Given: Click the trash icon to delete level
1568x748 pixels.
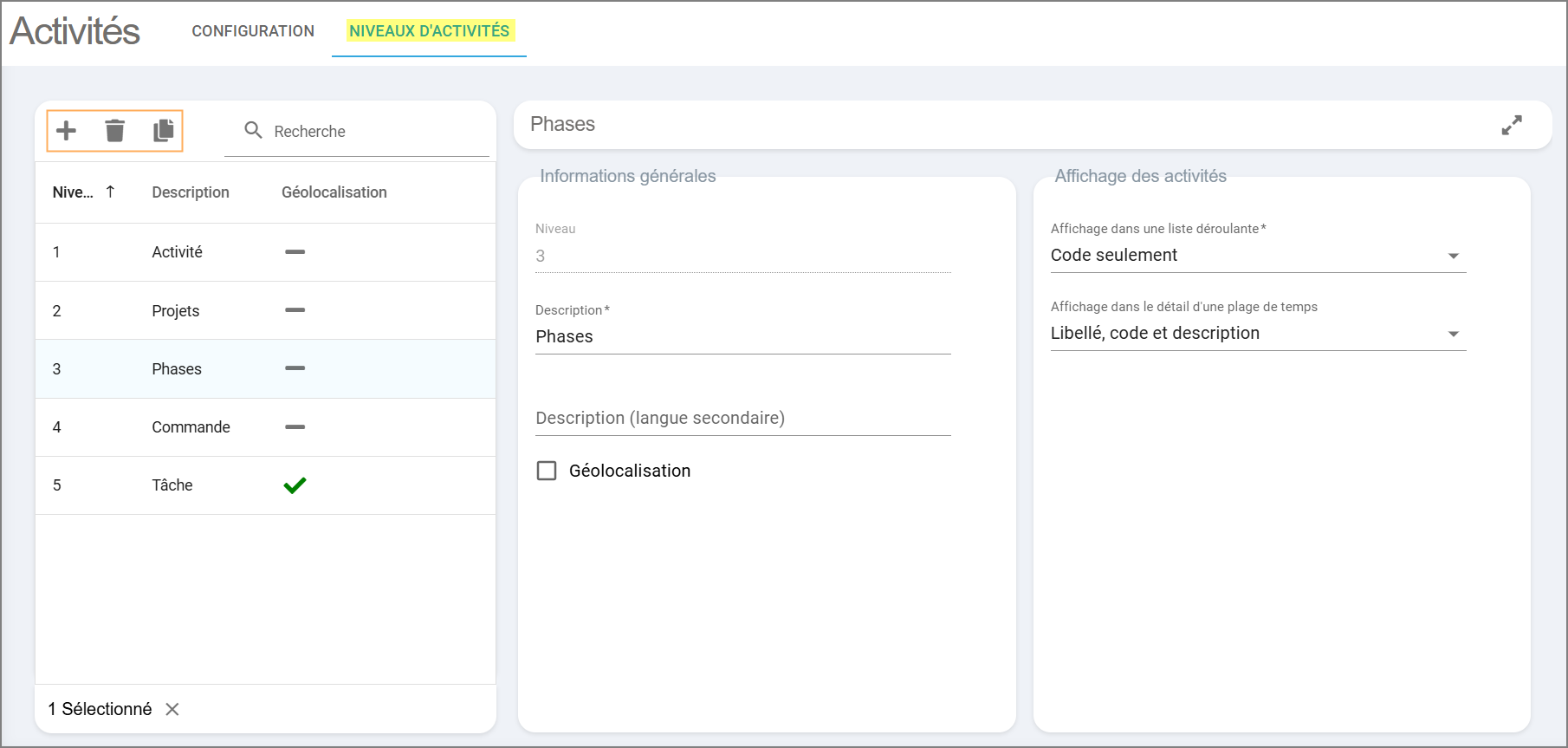Looking at the screenshot, I should pos(114,131).
